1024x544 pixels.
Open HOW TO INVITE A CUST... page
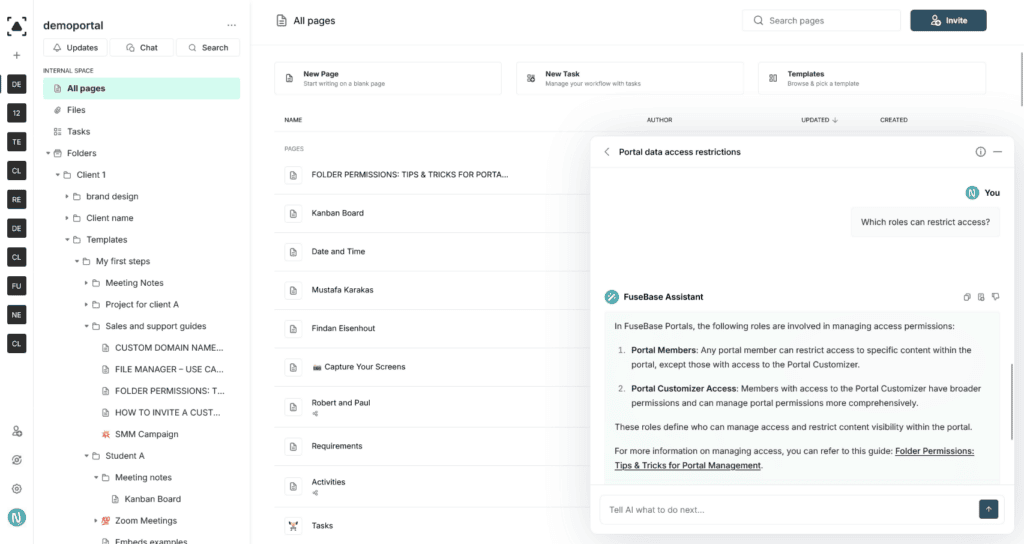167,413
